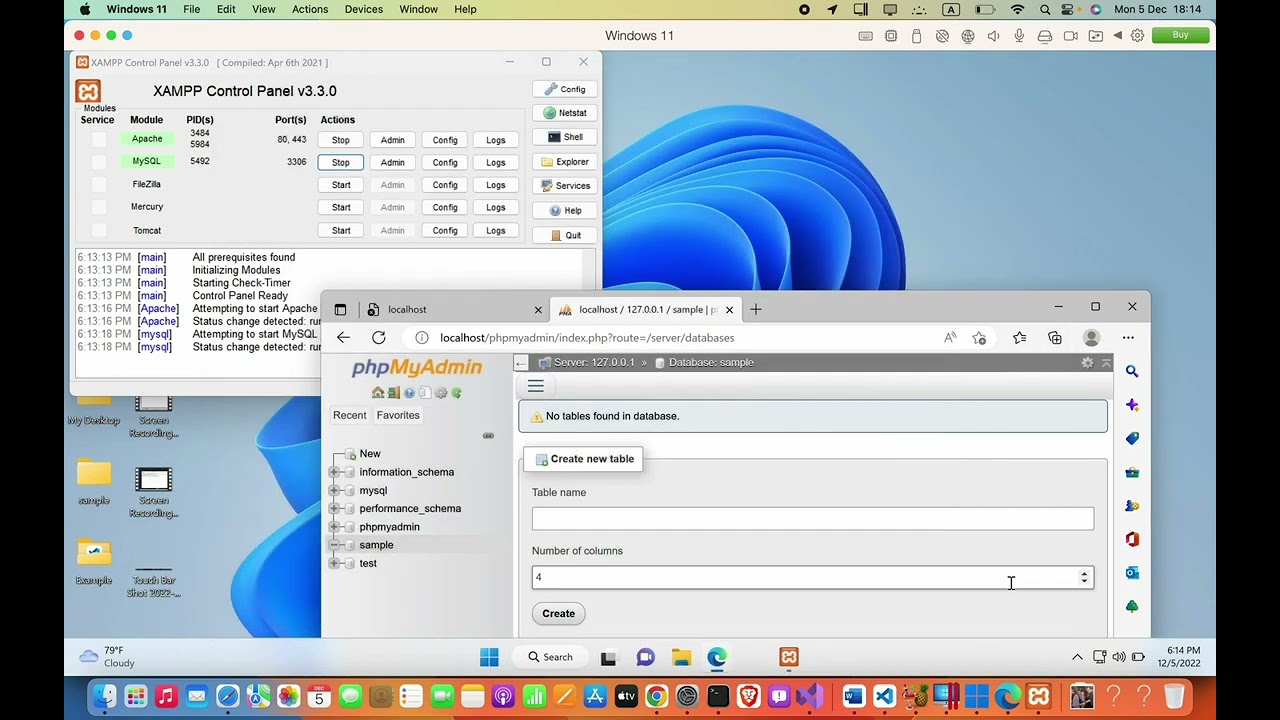Stop the MySQL module

pos(341,162)
